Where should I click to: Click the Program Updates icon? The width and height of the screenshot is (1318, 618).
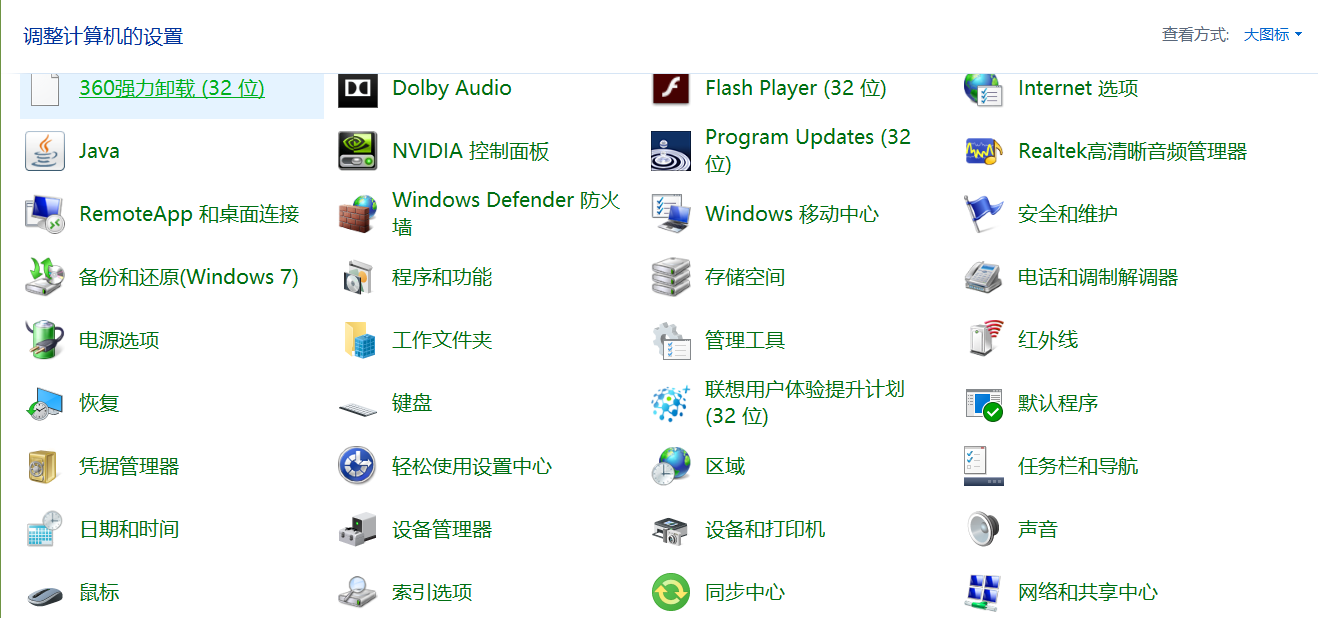[x=670, y=151]
